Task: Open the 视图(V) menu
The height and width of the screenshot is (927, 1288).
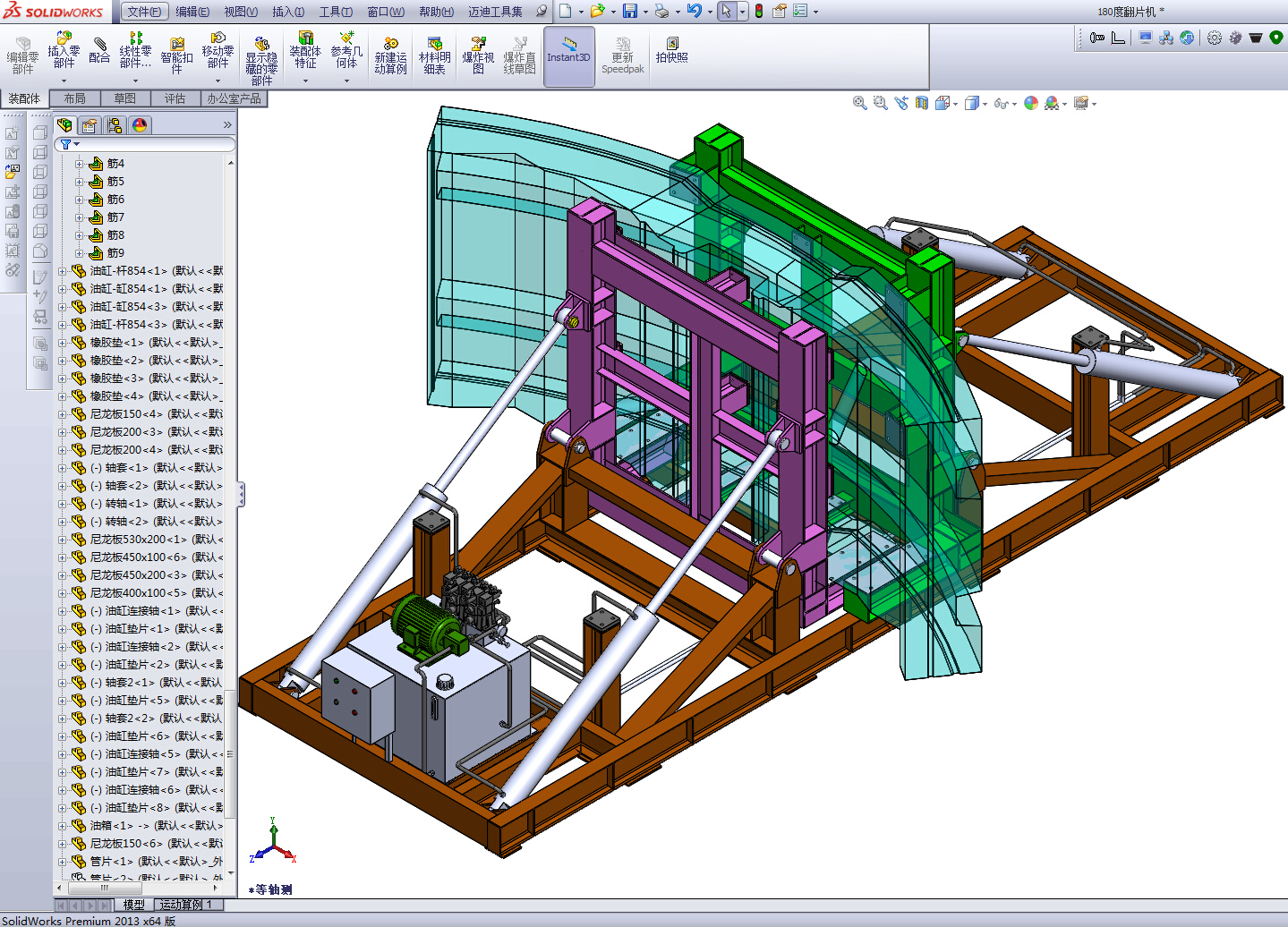Action: (x=241, y=12)
